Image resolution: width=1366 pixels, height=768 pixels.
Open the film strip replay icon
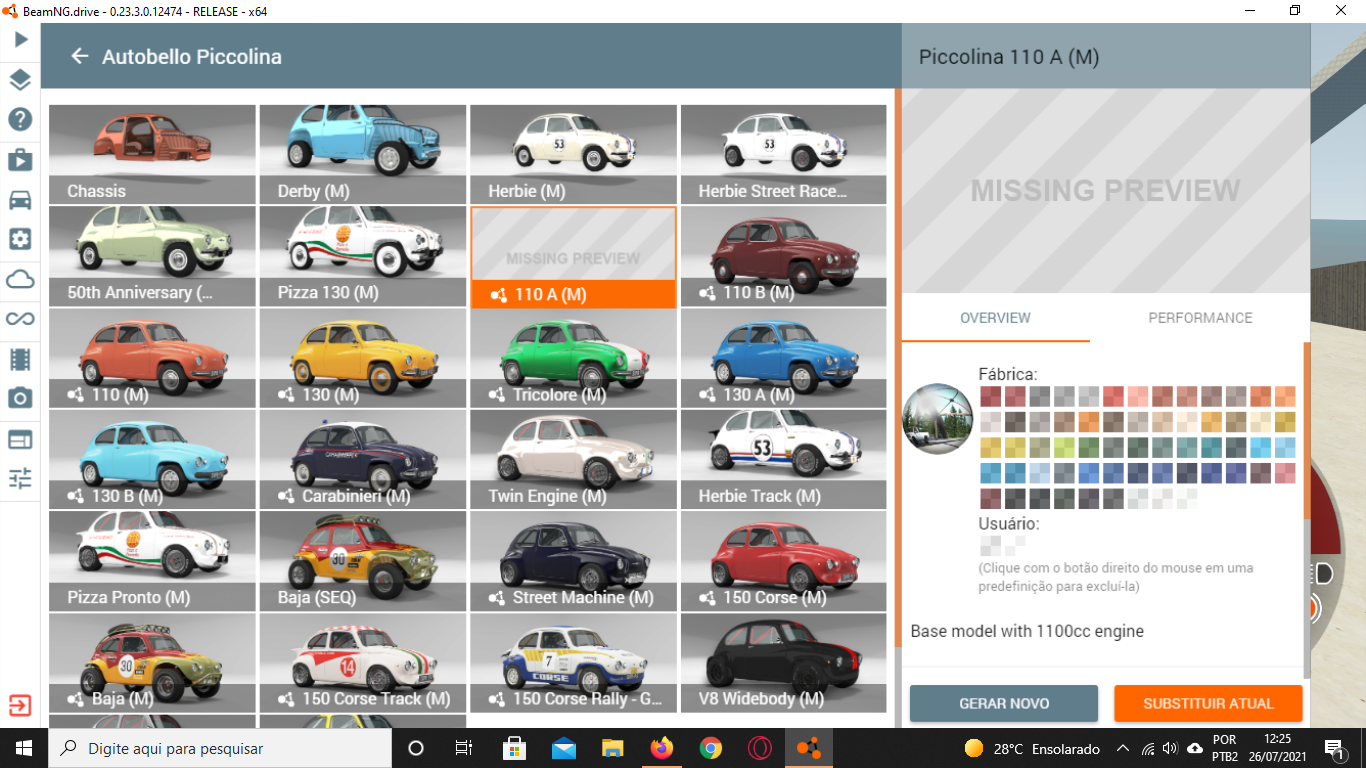coord(20,359)
